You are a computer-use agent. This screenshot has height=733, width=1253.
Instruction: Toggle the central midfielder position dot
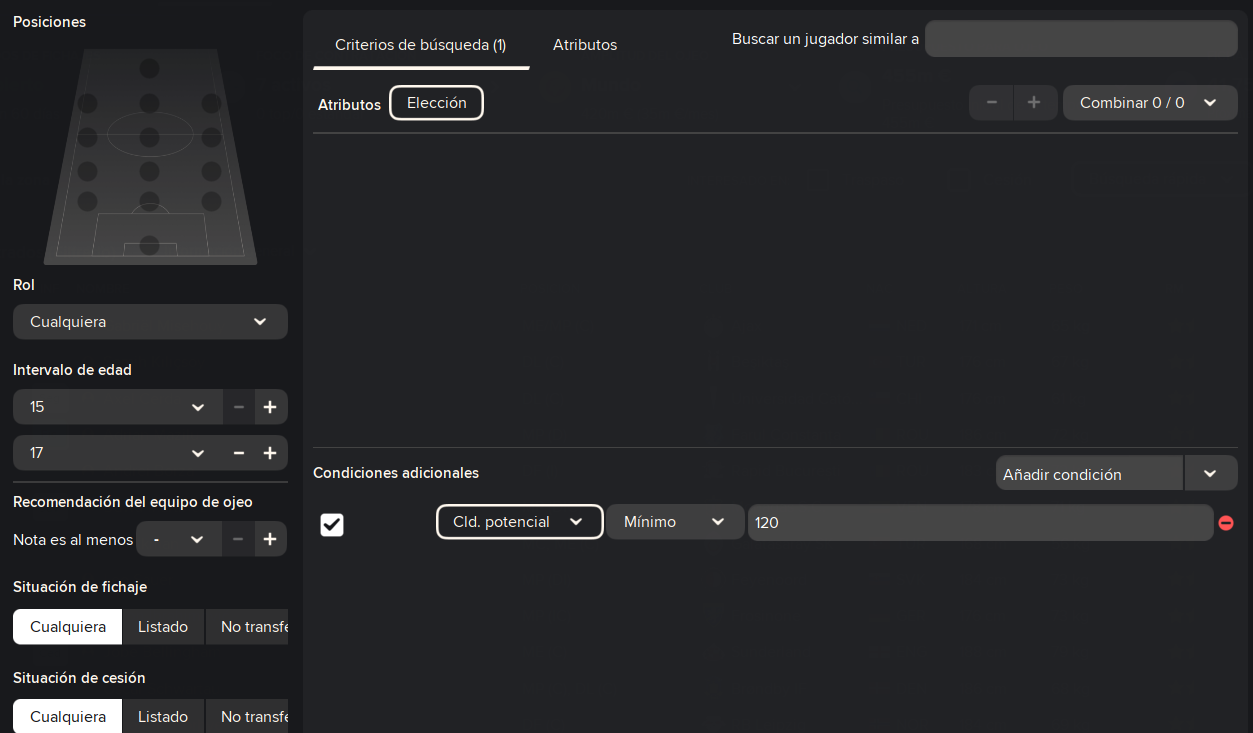tap(149, 136)
